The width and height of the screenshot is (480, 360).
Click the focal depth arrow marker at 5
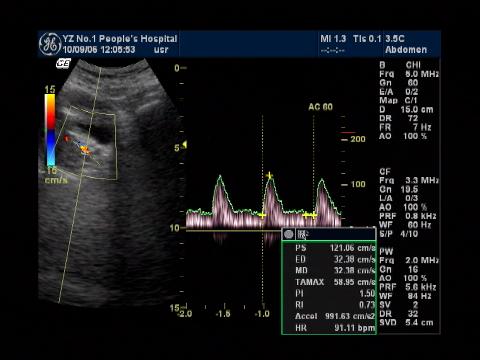click(x=184, y=145)
